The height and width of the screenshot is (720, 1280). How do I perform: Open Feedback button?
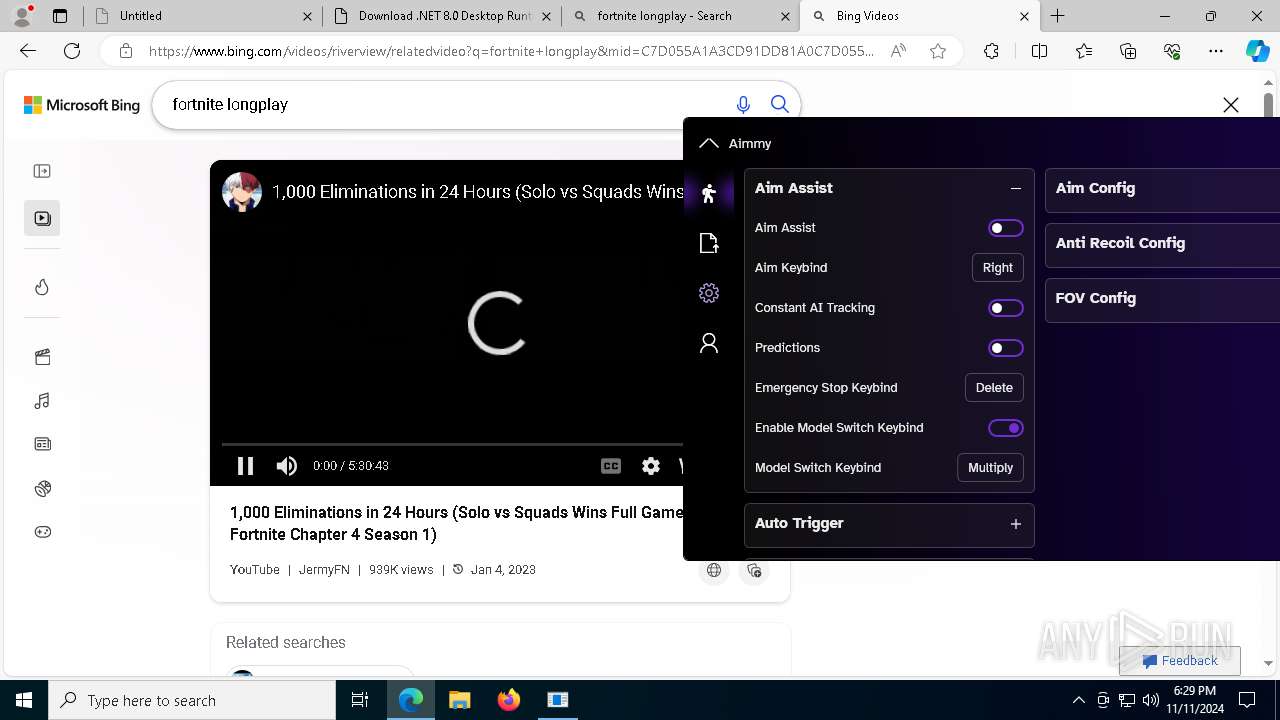pyautogui.click(x=1180, y=661)
